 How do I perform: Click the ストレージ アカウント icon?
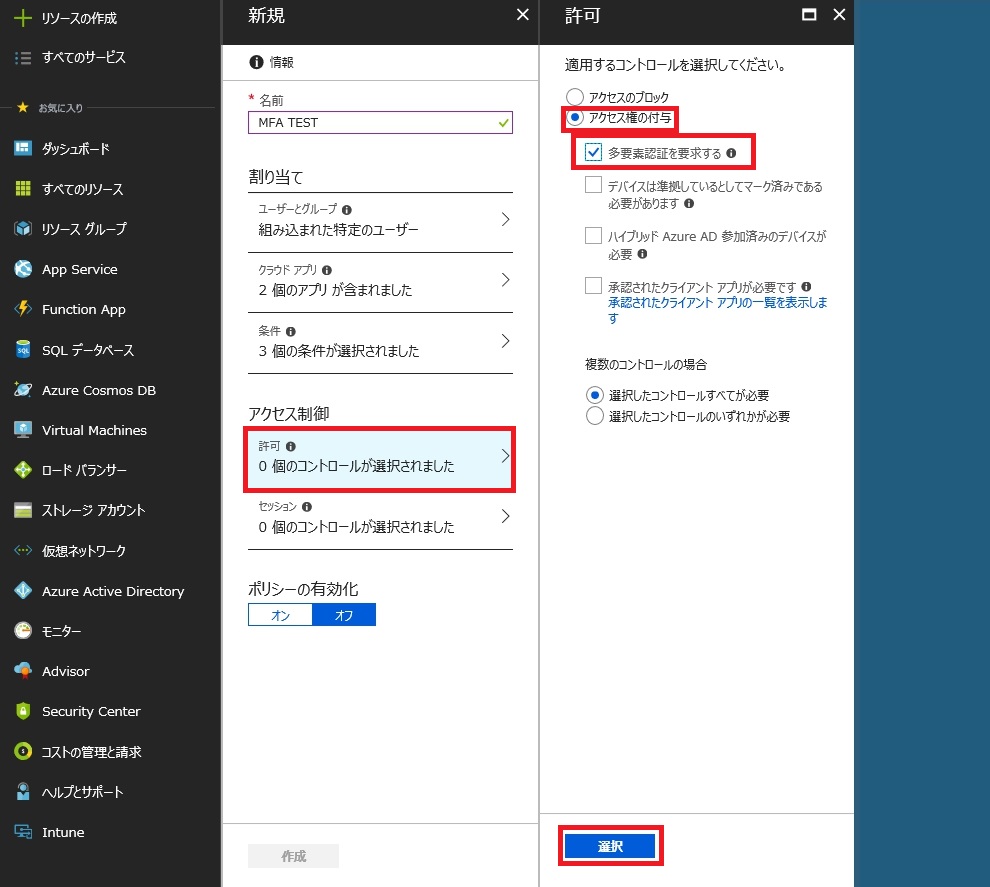coord(23,510)
